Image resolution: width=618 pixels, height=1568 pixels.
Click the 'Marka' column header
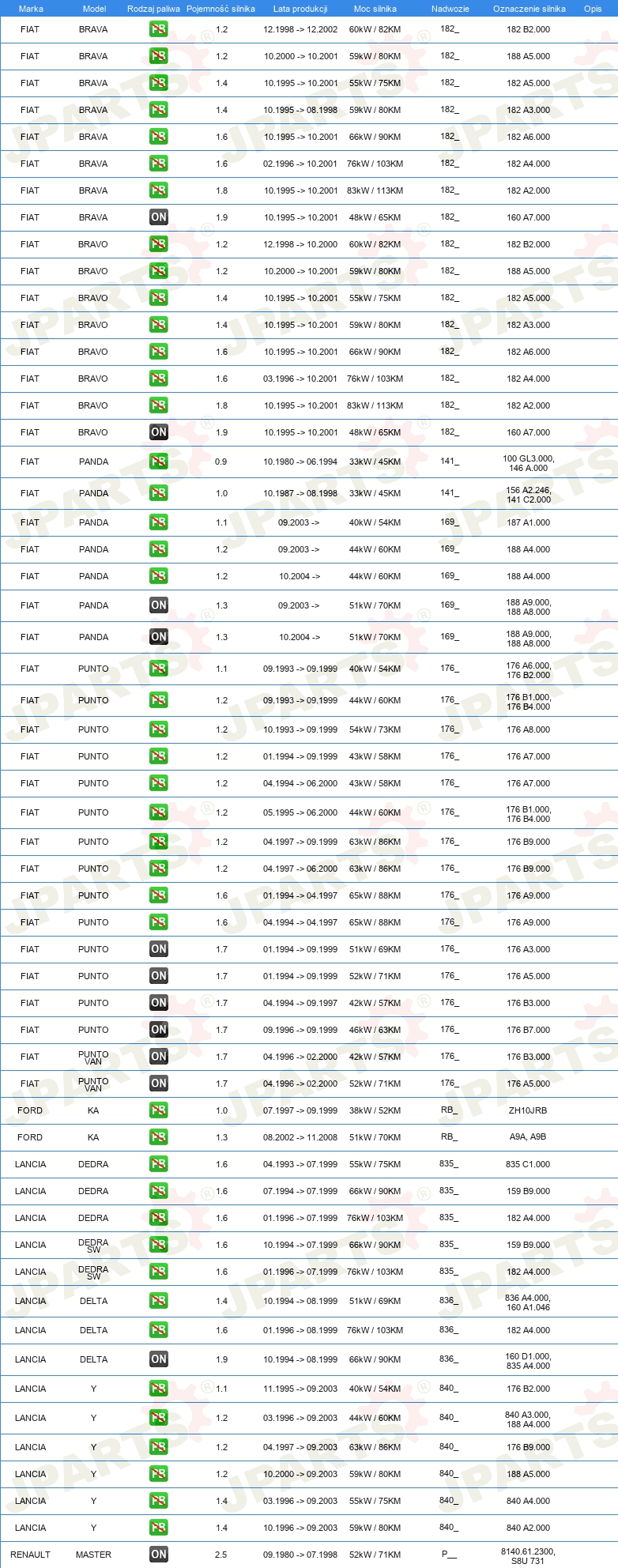pos(31,9)
